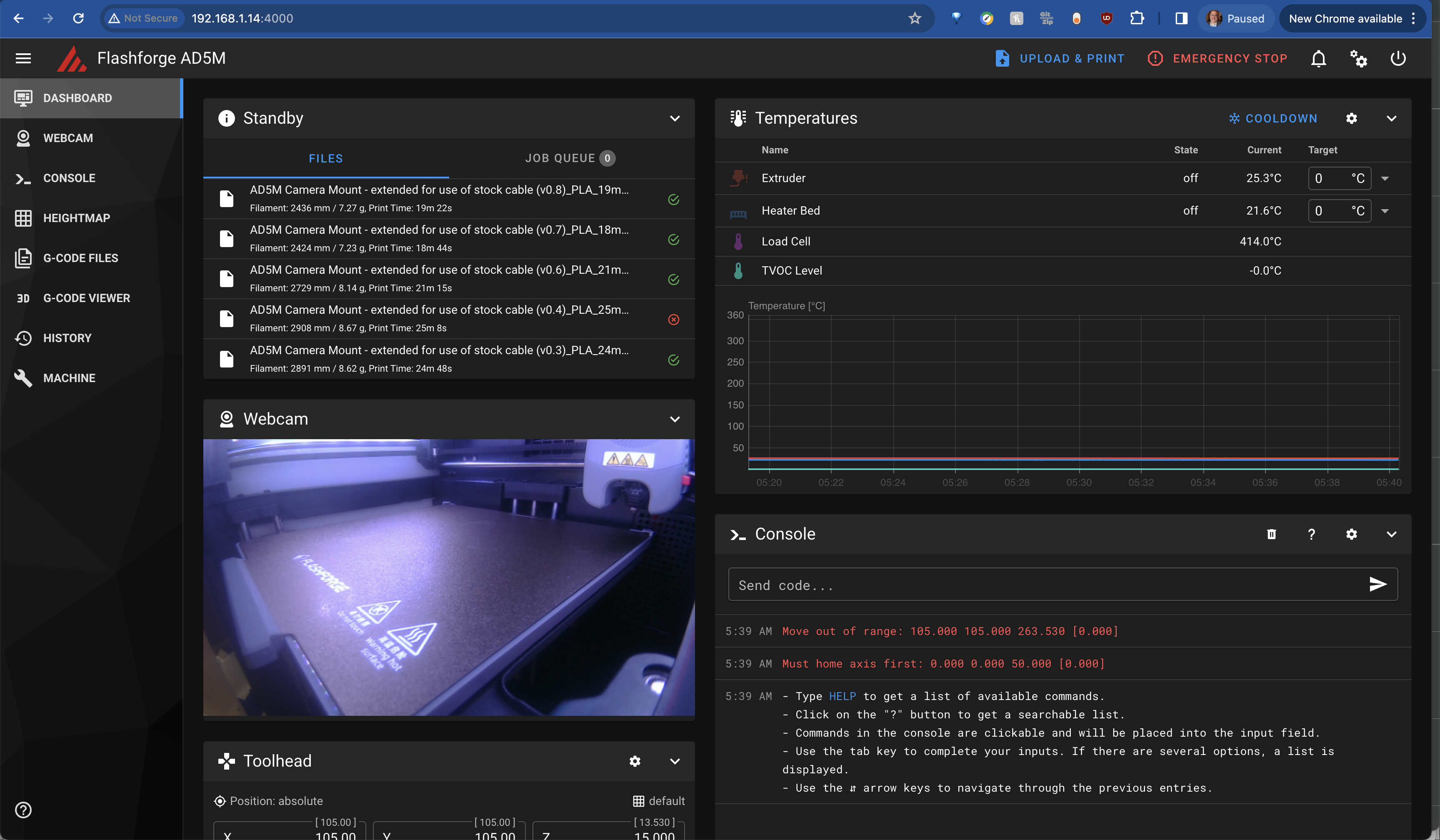Viewport: 1440px width, 840px height.
Task: Clear console with trash icon
Action: click(x=1271, y=534)
